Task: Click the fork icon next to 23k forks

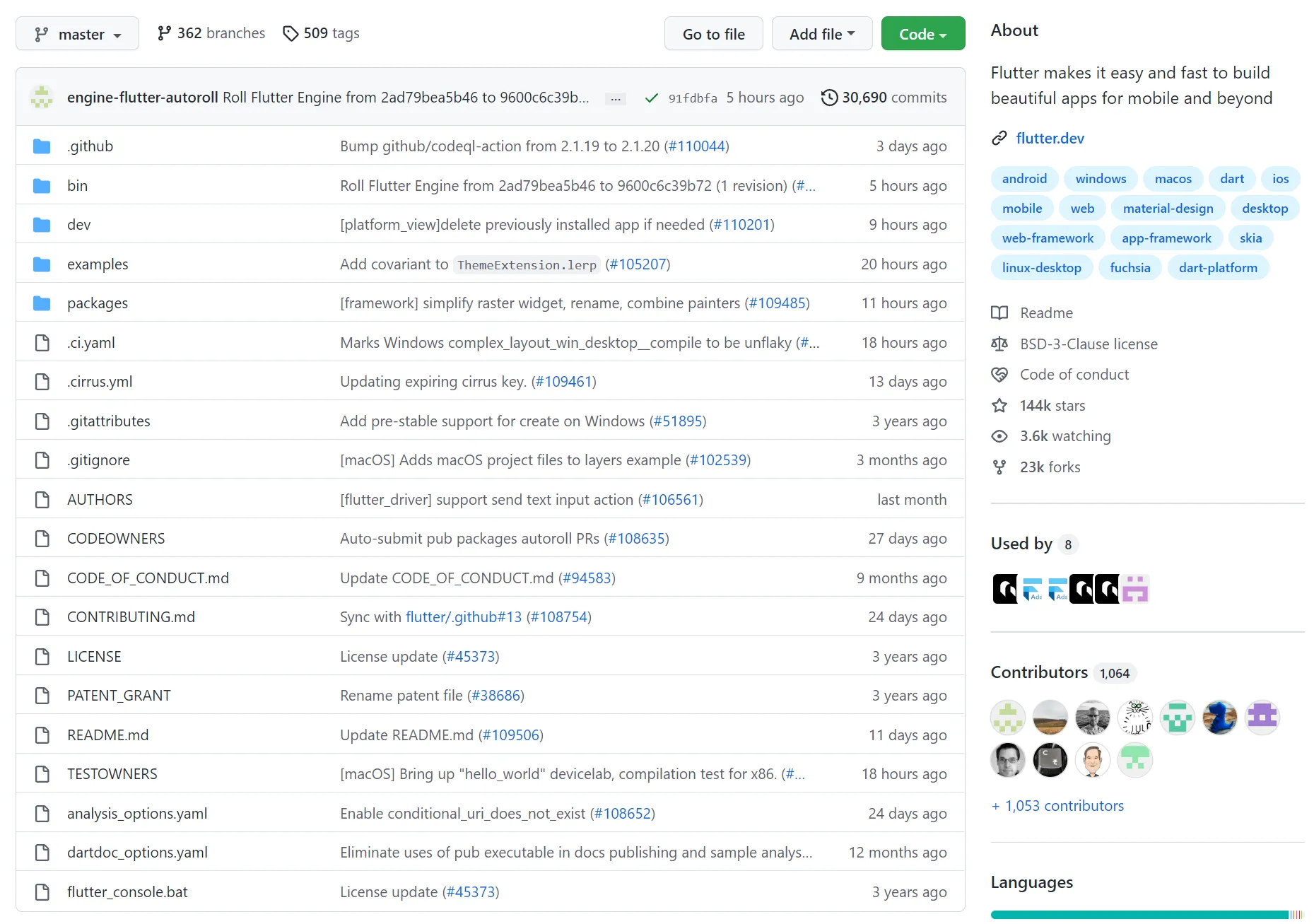Action: tap(999, 467)
